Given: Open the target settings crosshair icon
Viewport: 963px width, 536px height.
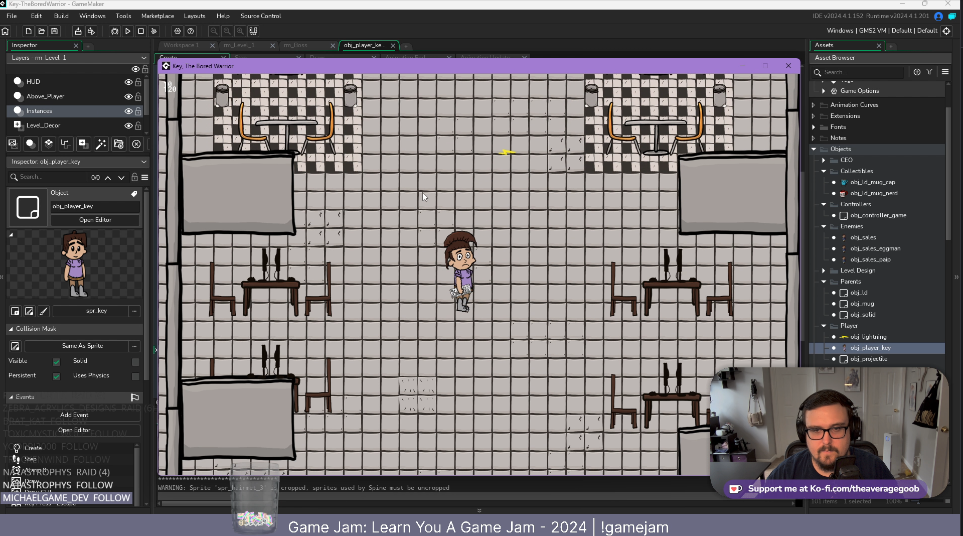Looking at the screenshot, I should coord(946,31).
